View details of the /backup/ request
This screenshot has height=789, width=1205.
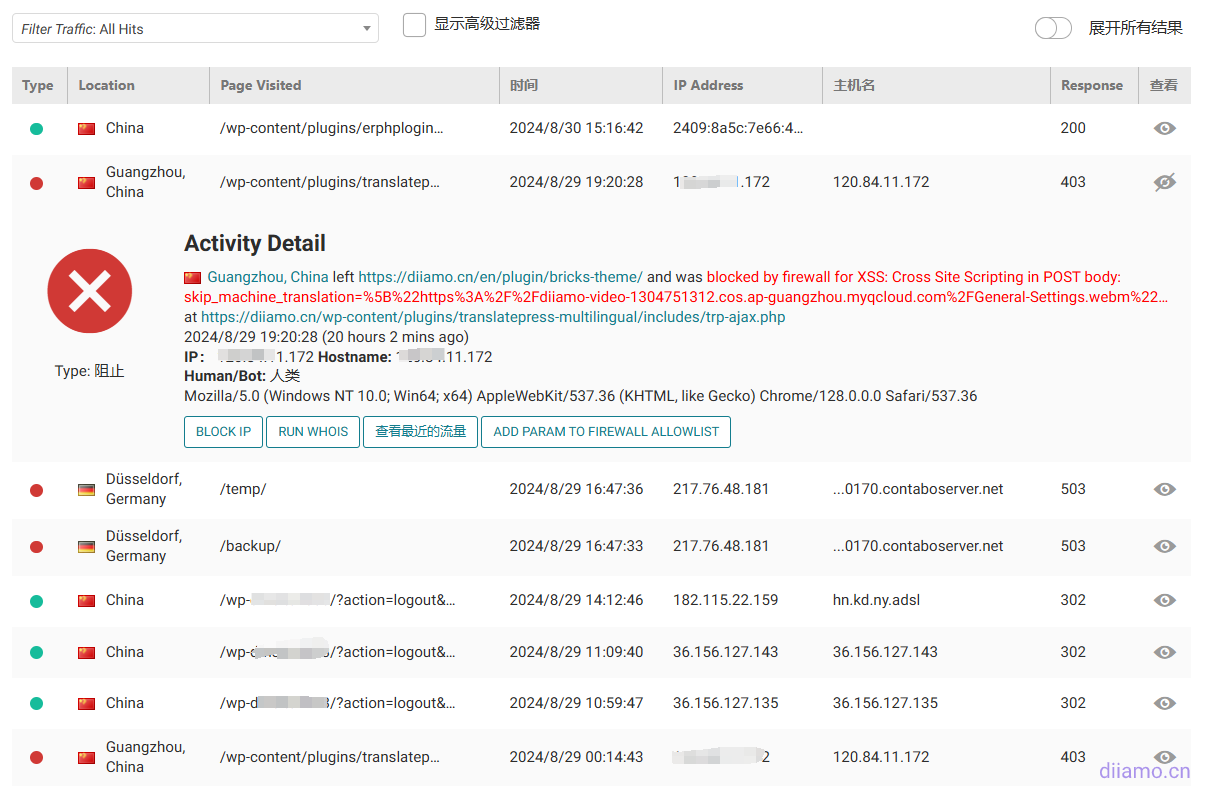click(1163, 546)
